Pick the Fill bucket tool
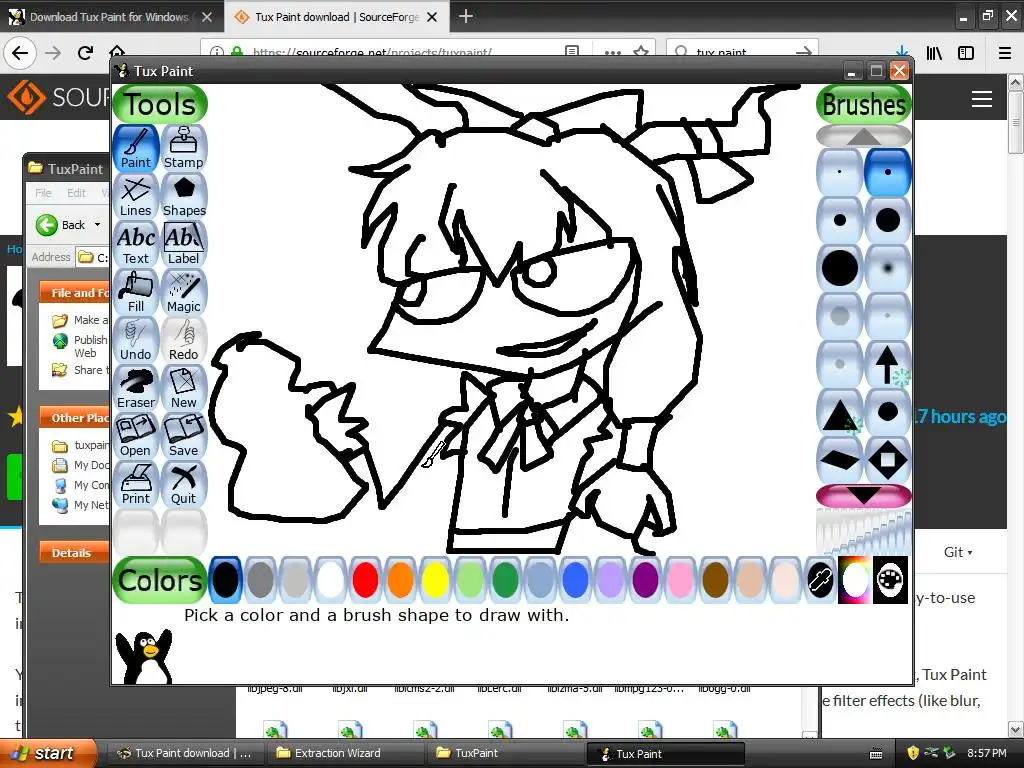The image size is (1024, 768). 136,293
